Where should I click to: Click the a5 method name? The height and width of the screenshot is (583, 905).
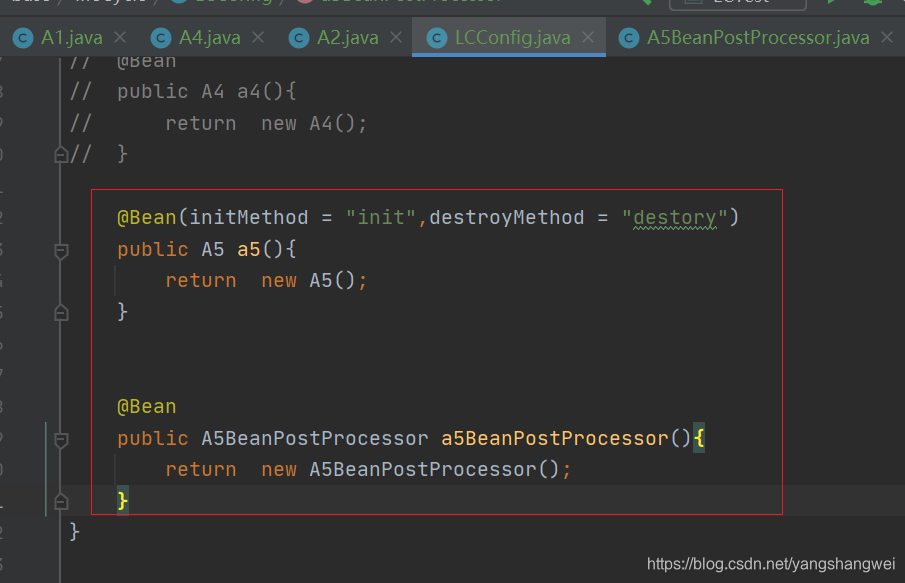[x=249, y=249]
